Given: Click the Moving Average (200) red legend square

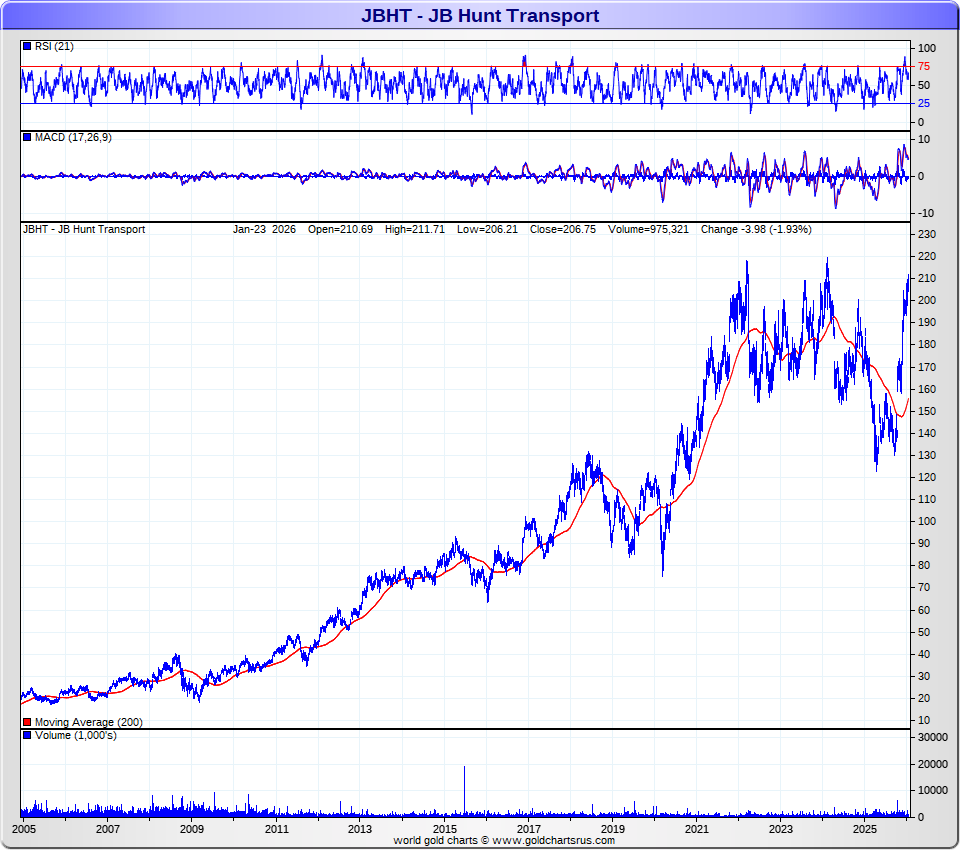Looking at the screenshot, I should [27, 722].
